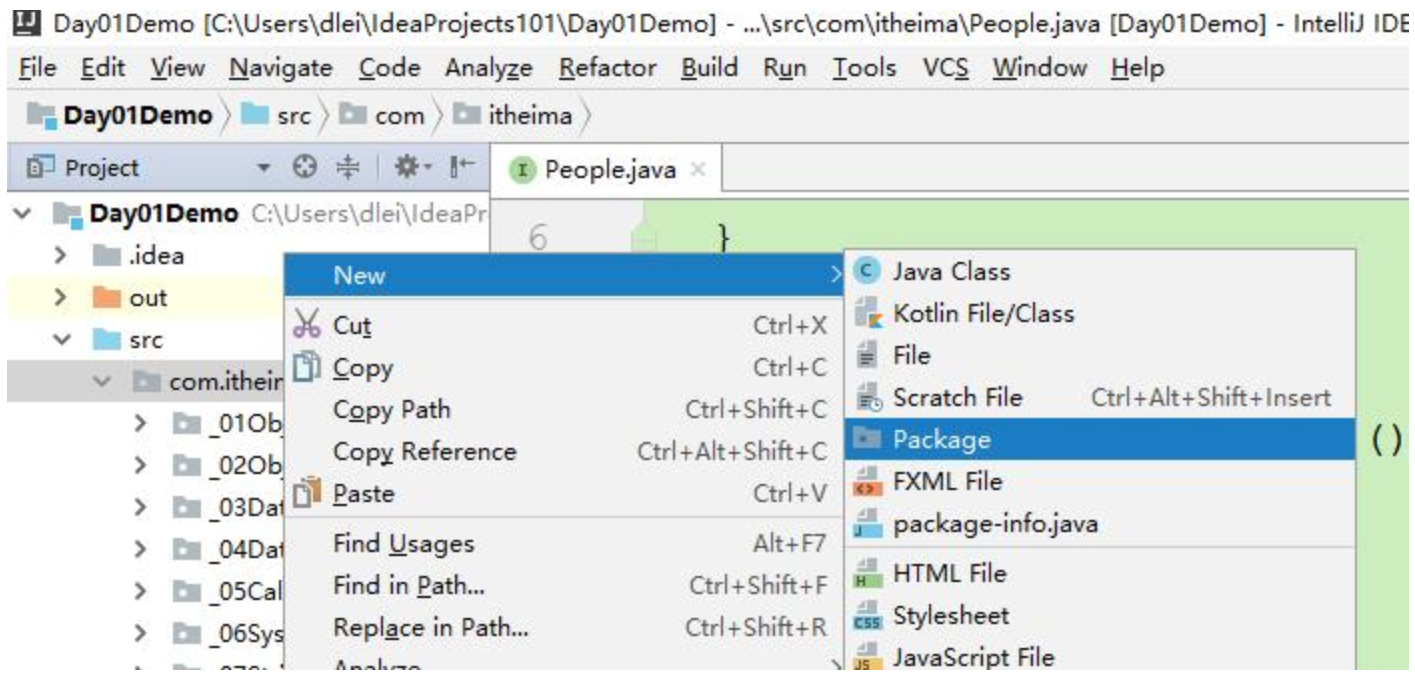Expand the .idea folder
This screenshot has width=1415, height=674.
point(62,256)
